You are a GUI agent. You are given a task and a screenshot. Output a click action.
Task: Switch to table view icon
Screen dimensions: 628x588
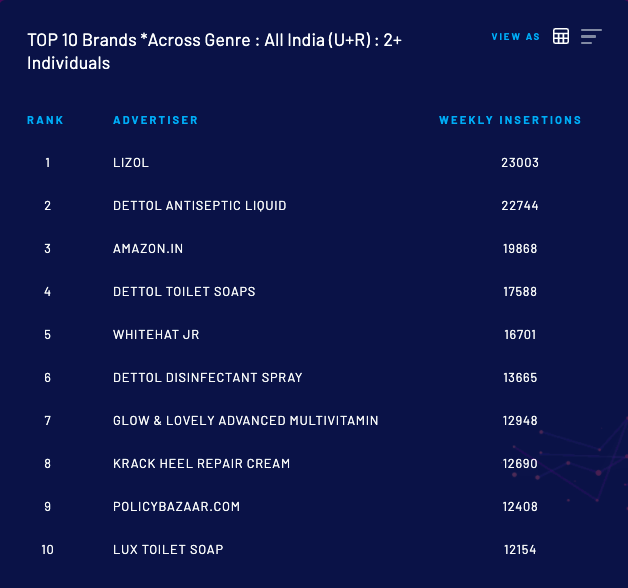click(561, 36)
